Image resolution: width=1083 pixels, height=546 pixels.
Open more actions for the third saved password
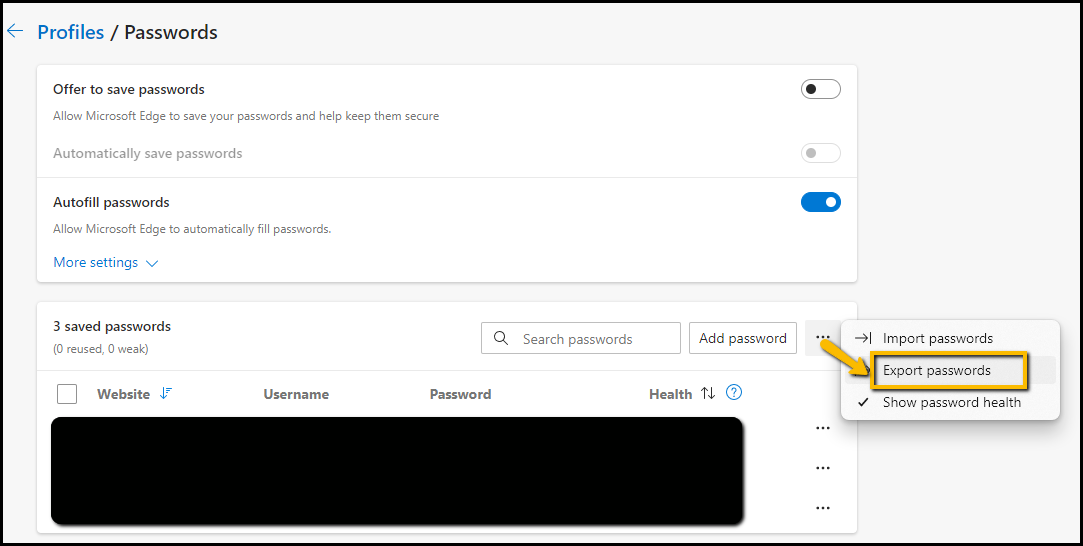pyautogui.click(x=822, y=508)
